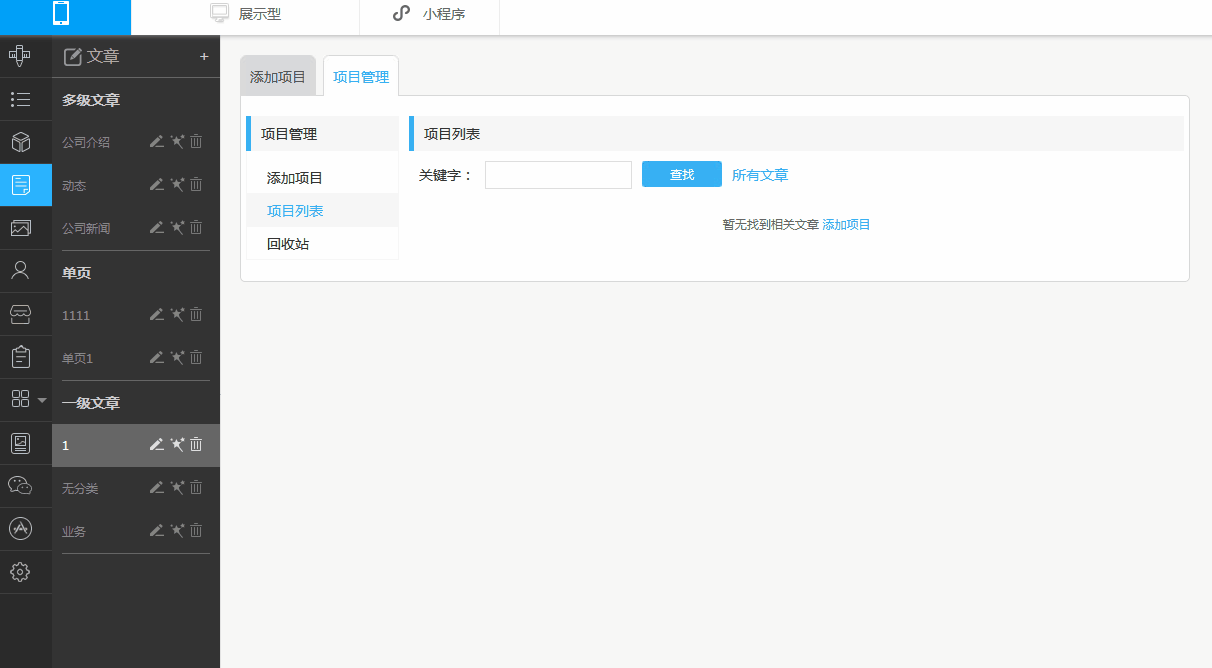
Task: Open magic wand for 公司介绍
Action: [x=177, y=142]
